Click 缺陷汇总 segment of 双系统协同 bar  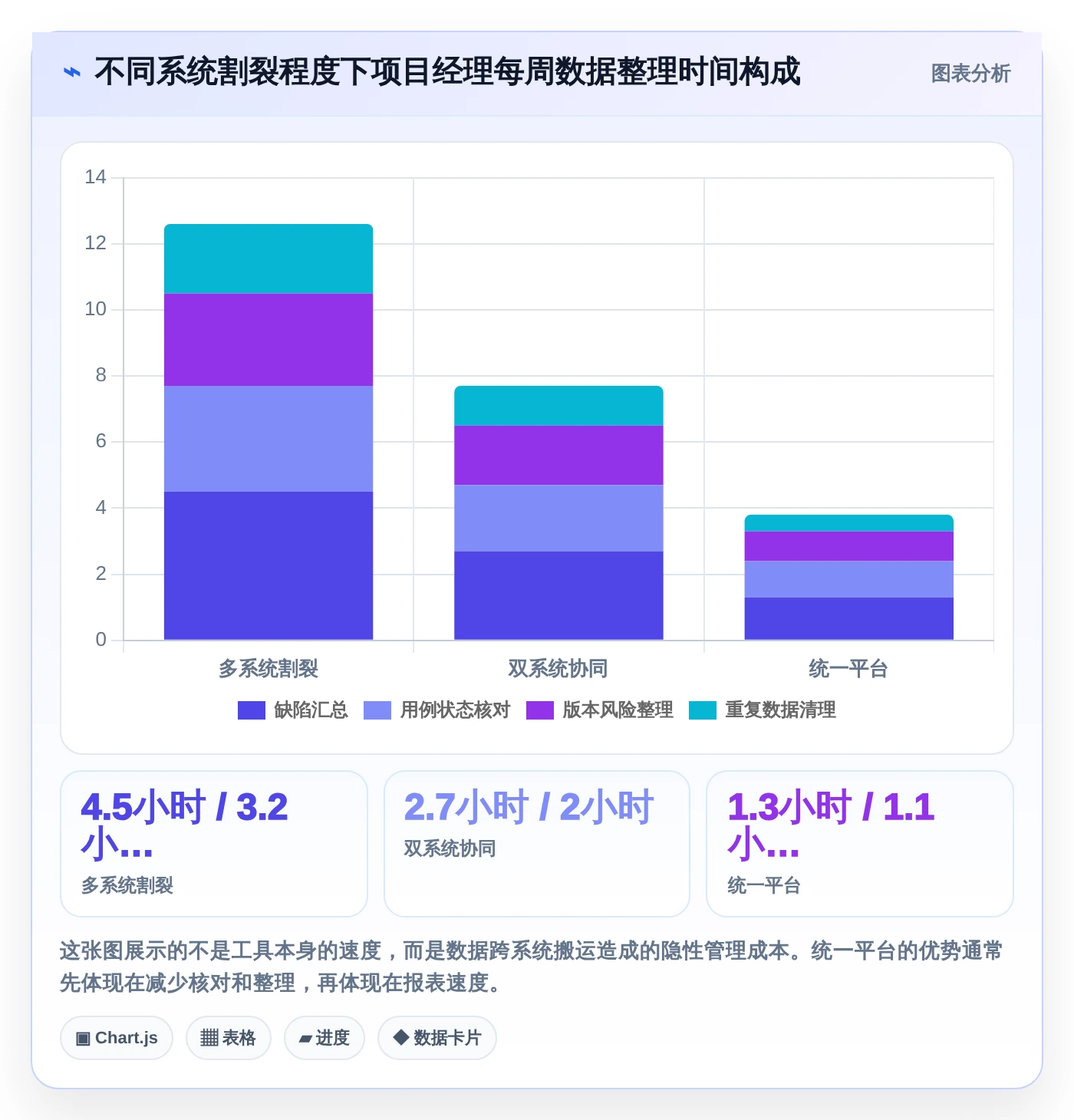pos(558,595)
